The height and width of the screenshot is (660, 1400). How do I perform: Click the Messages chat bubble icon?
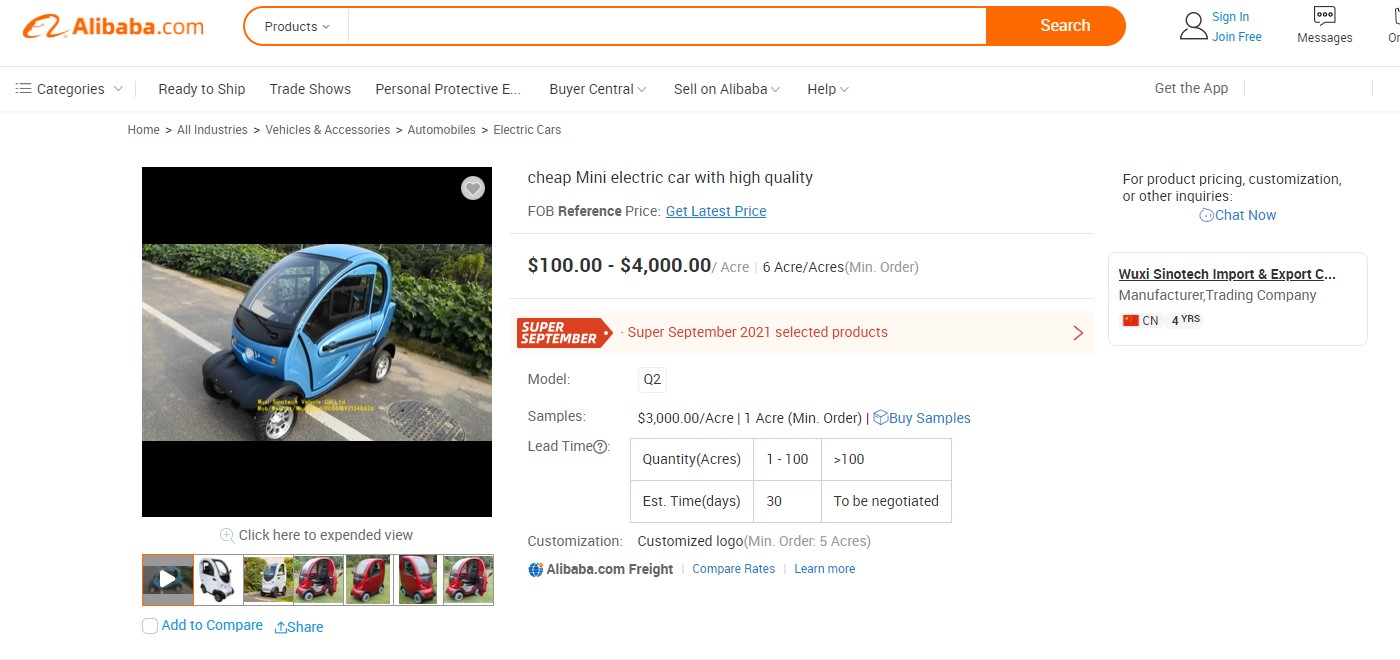[x=1324, y=16]
